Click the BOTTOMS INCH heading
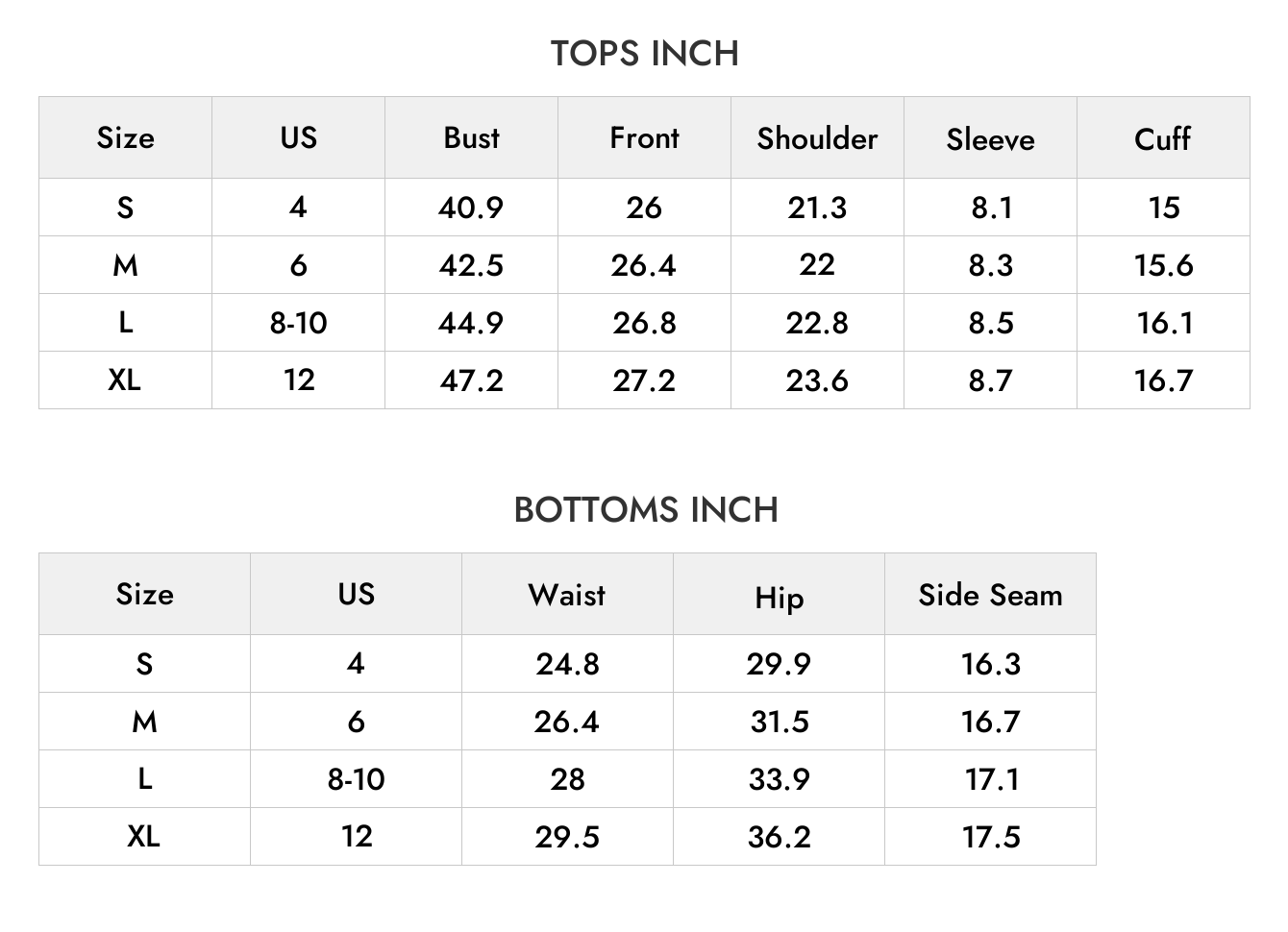The height and width of the screenshot is (932, 1288). [646, 510]
